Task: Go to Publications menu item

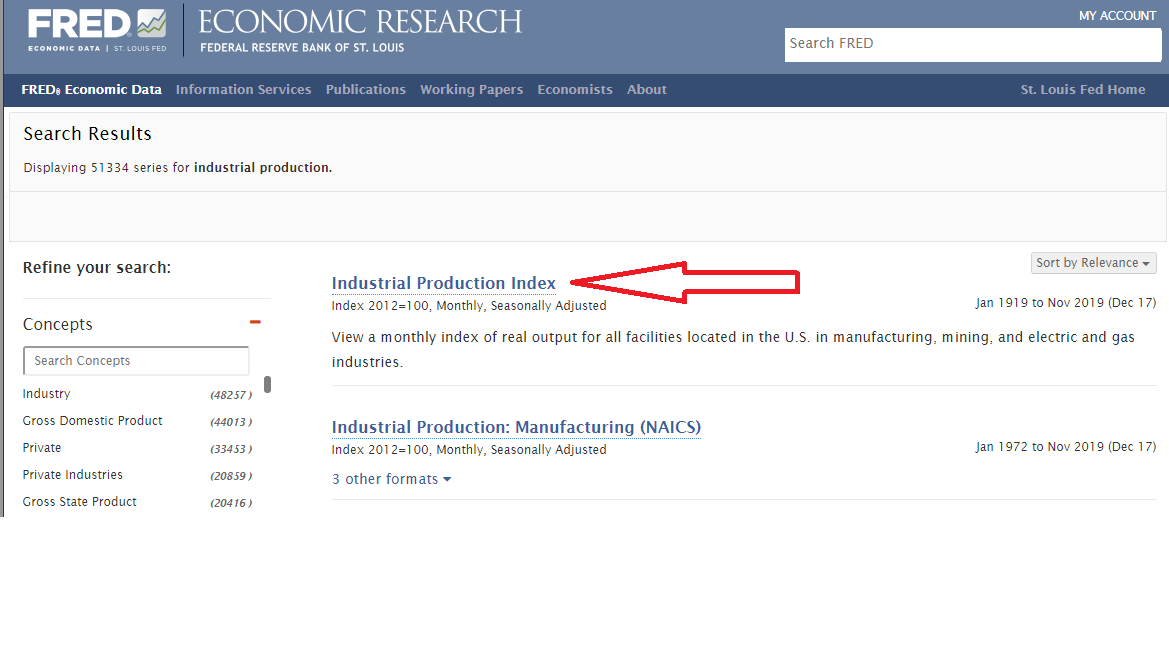Action: (365, 90)
